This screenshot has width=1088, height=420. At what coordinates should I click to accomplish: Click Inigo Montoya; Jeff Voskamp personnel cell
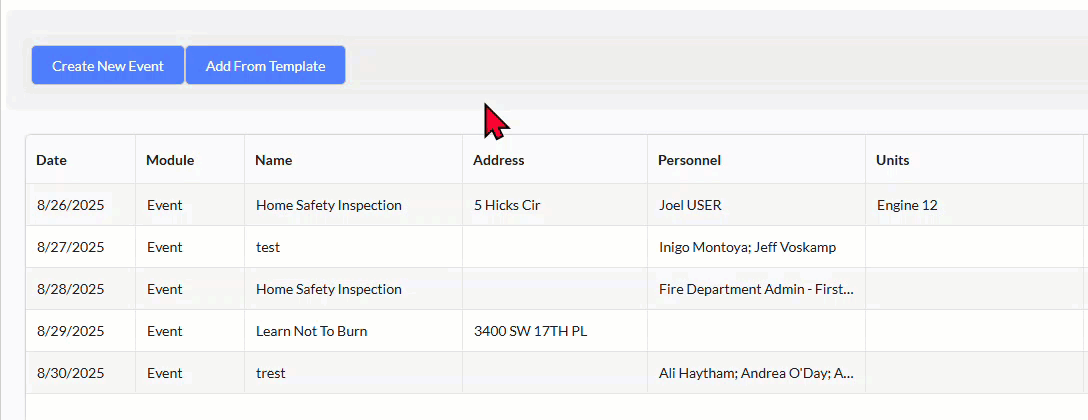click(747, 247)
